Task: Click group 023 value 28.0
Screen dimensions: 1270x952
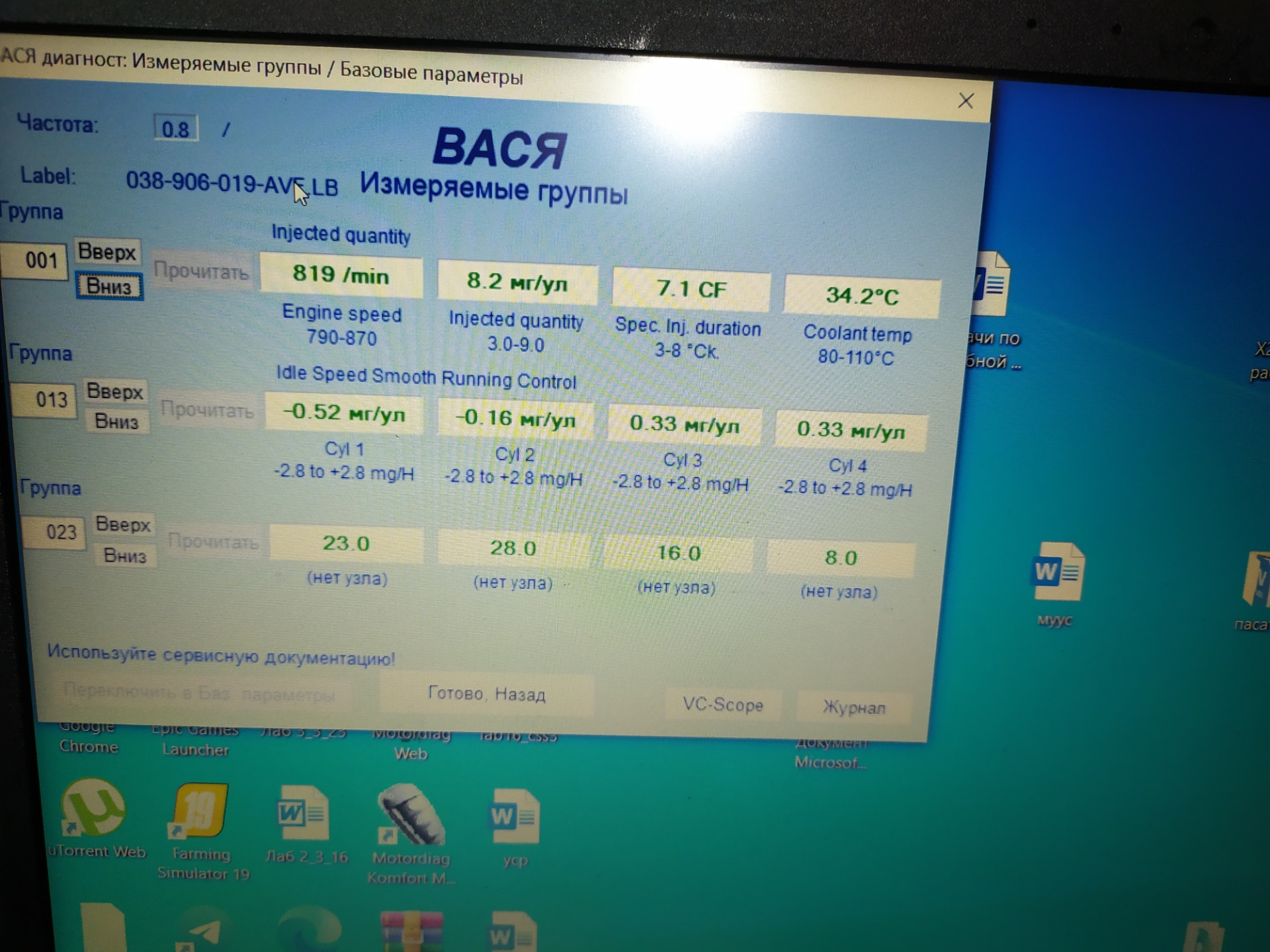Action: (513, 548)
